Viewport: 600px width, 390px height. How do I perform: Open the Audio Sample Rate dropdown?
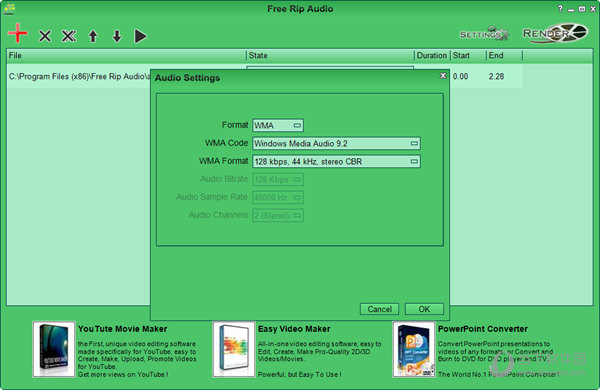[x=278, y=197]
